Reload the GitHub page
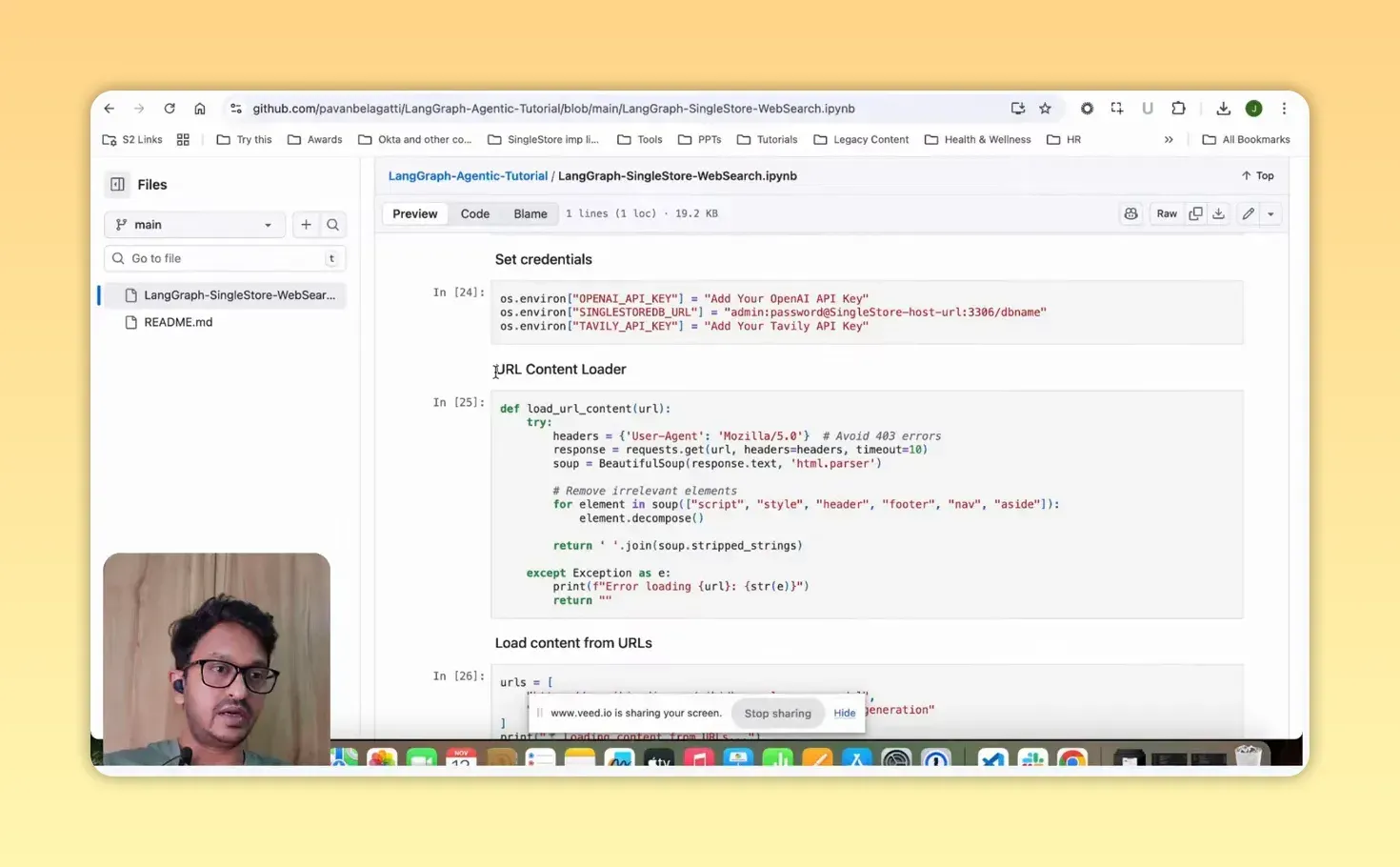The image size is (1400, 867). 170,109
